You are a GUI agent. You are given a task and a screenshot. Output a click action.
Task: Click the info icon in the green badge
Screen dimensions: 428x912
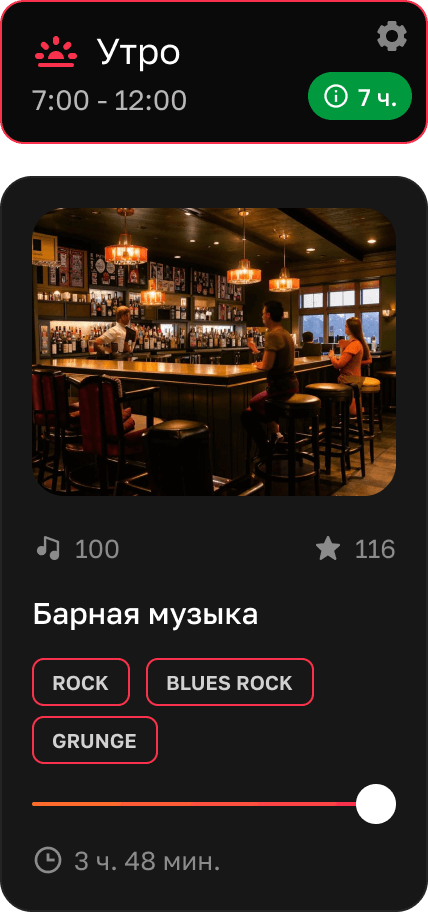coord(336,97)
